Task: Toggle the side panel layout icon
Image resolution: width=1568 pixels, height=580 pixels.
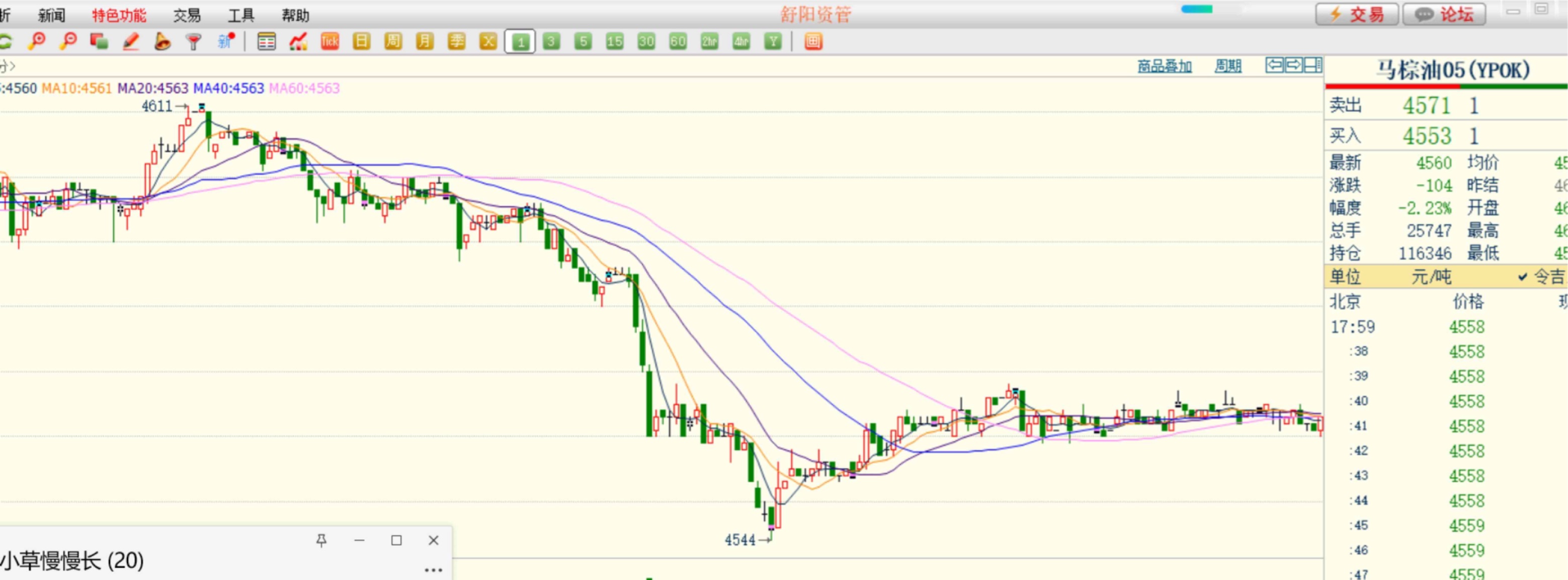Action: click(1313, 64)
